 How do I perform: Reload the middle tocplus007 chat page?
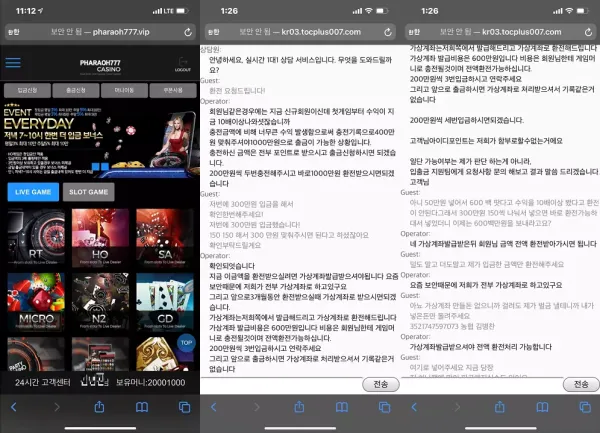(x=388, y=32)
